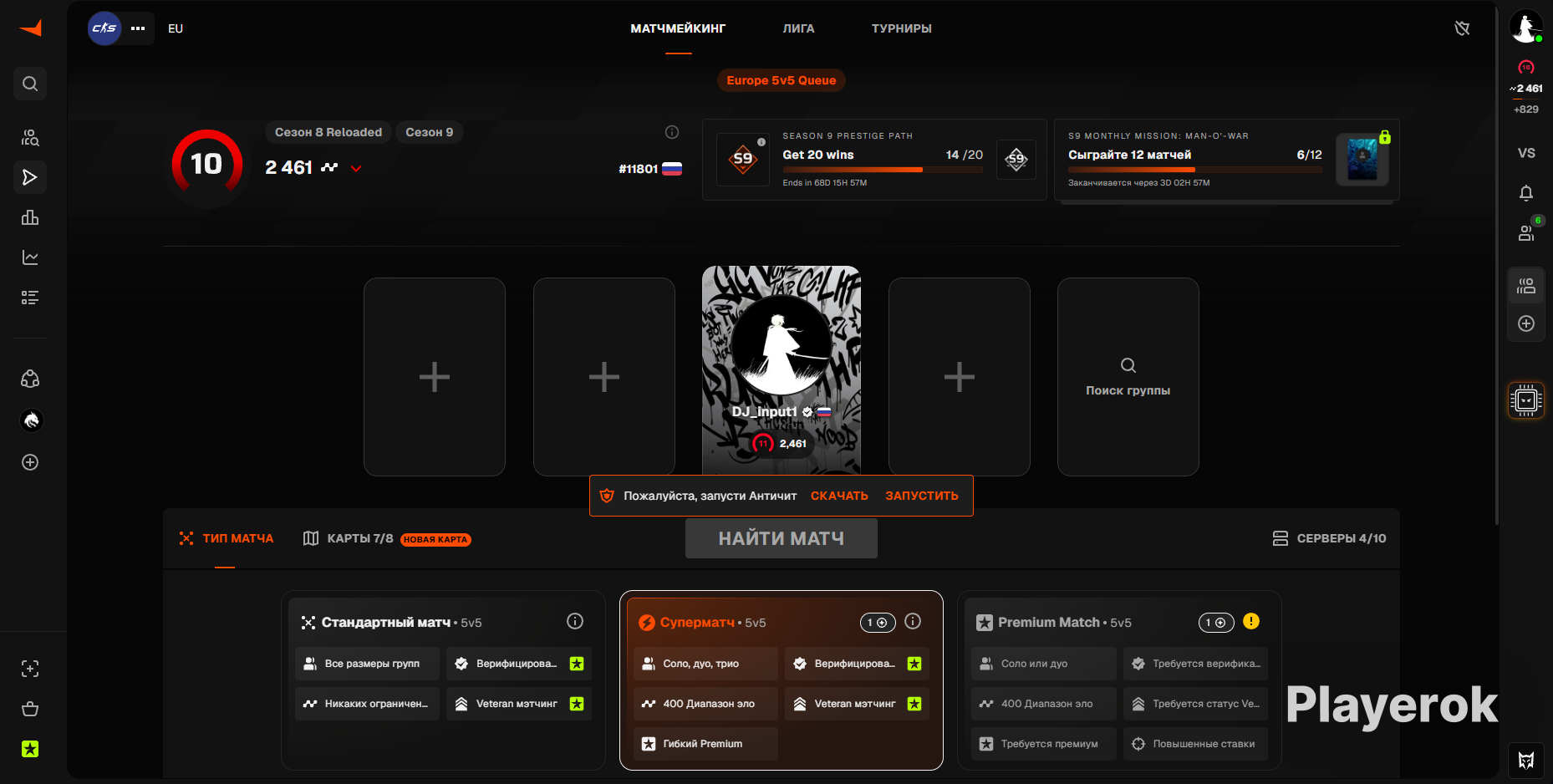Click the FACEIT logo at top left
The width and height of the screenshot is (1553, 784).
tap(30, 28)
